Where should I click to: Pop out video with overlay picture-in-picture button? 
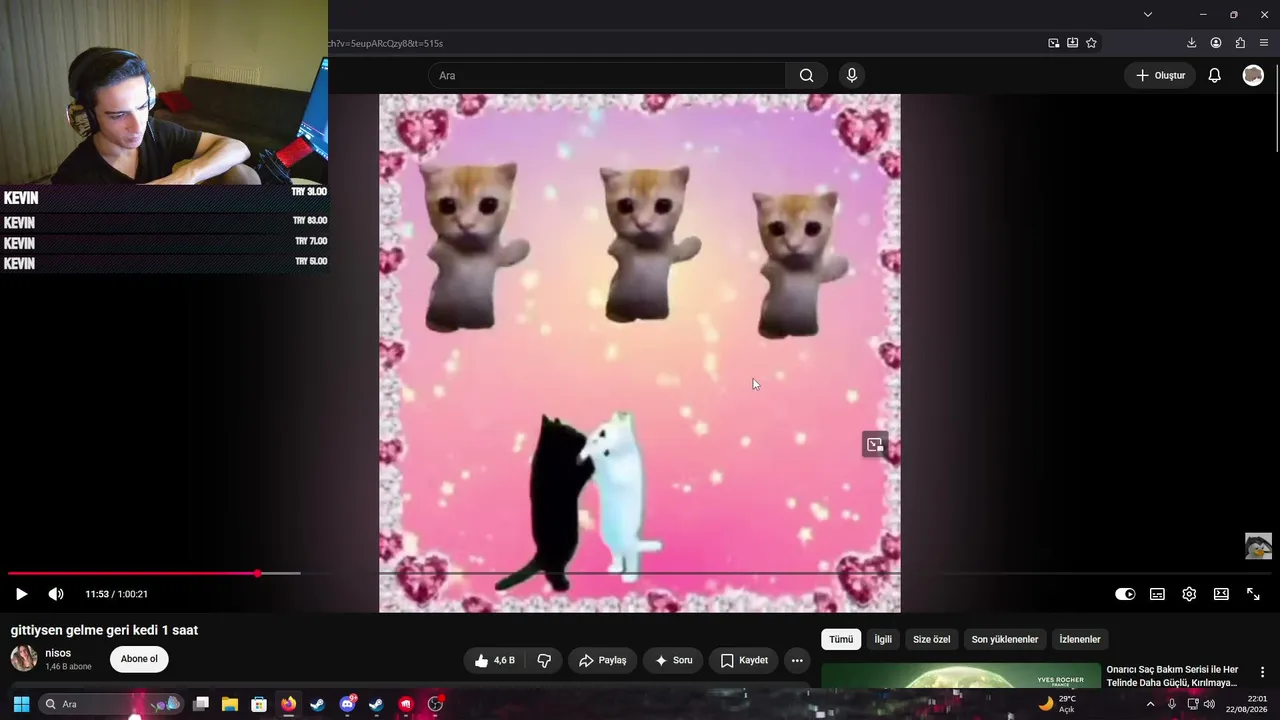pos(875,445)
